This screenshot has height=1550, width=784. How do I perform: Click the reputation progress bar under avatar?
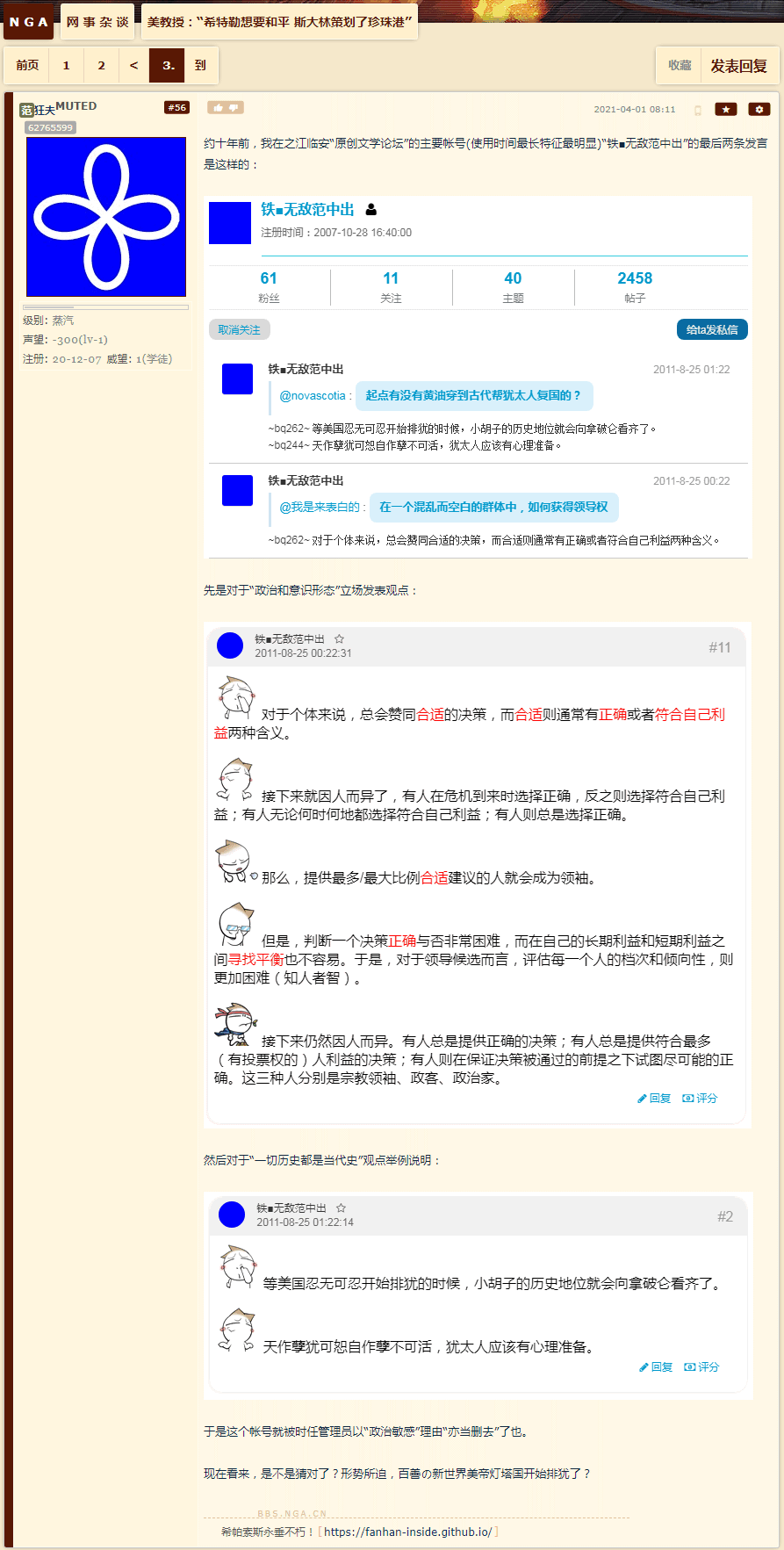tap(105, 307)
